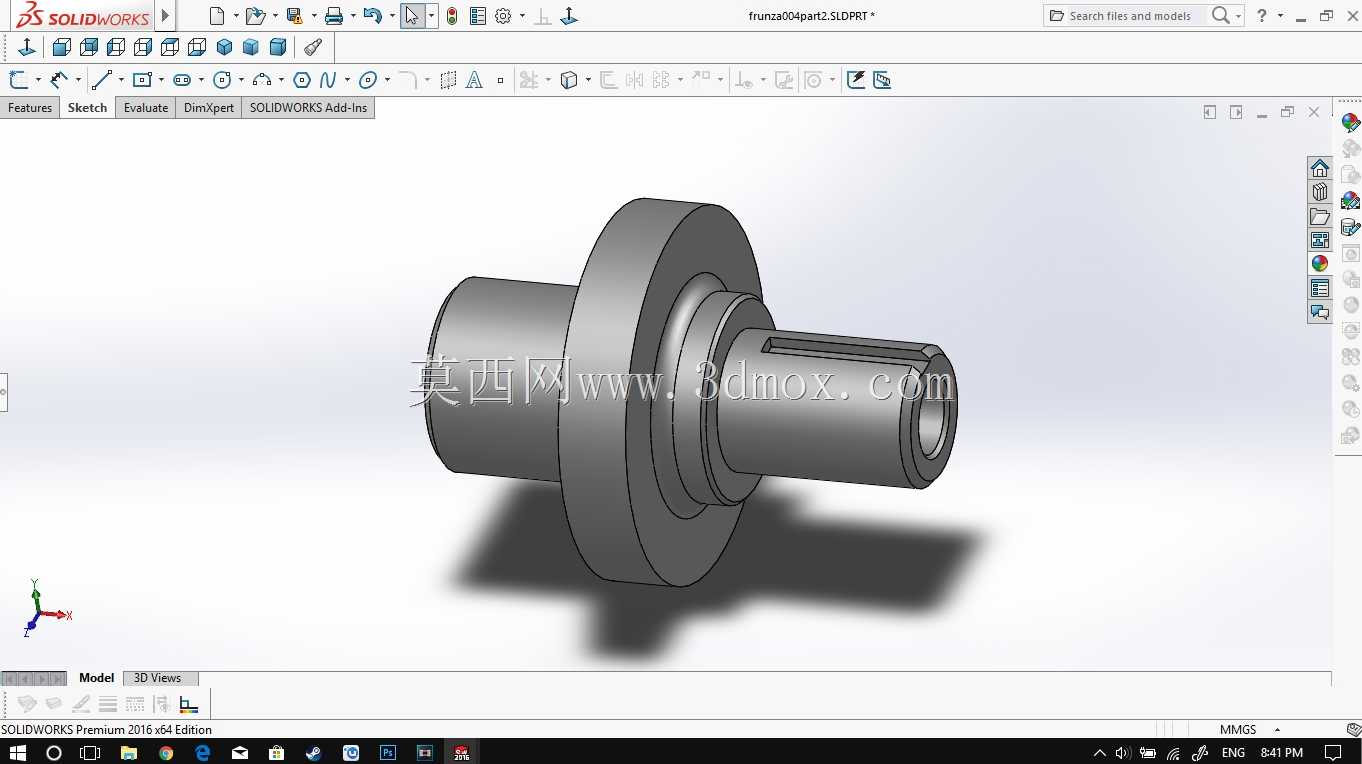Switch to the Features tab

pos(30,108)
